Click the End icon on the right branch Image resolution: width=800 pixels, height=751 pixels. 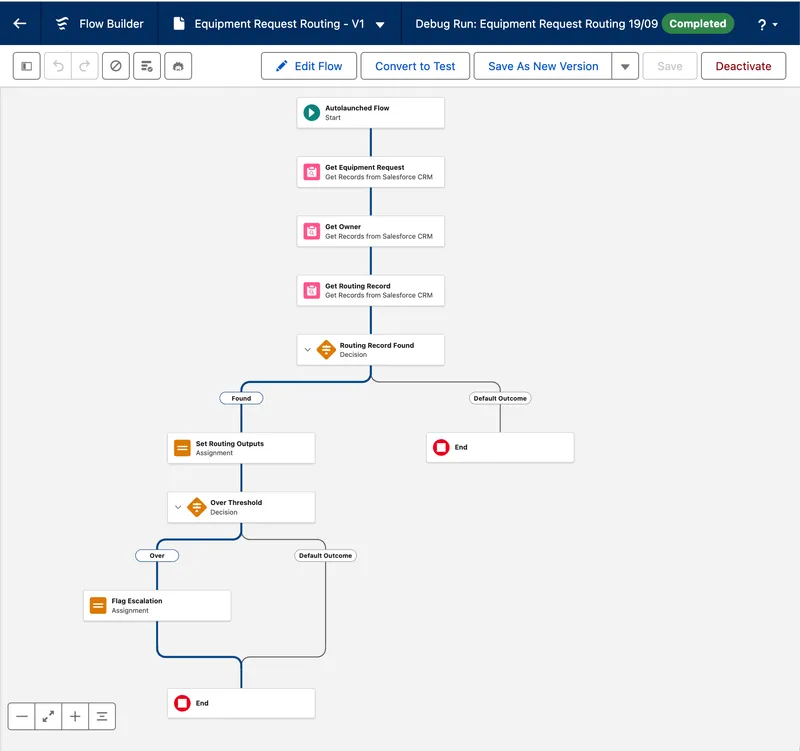pyautogui.click(x=441, y=447)
